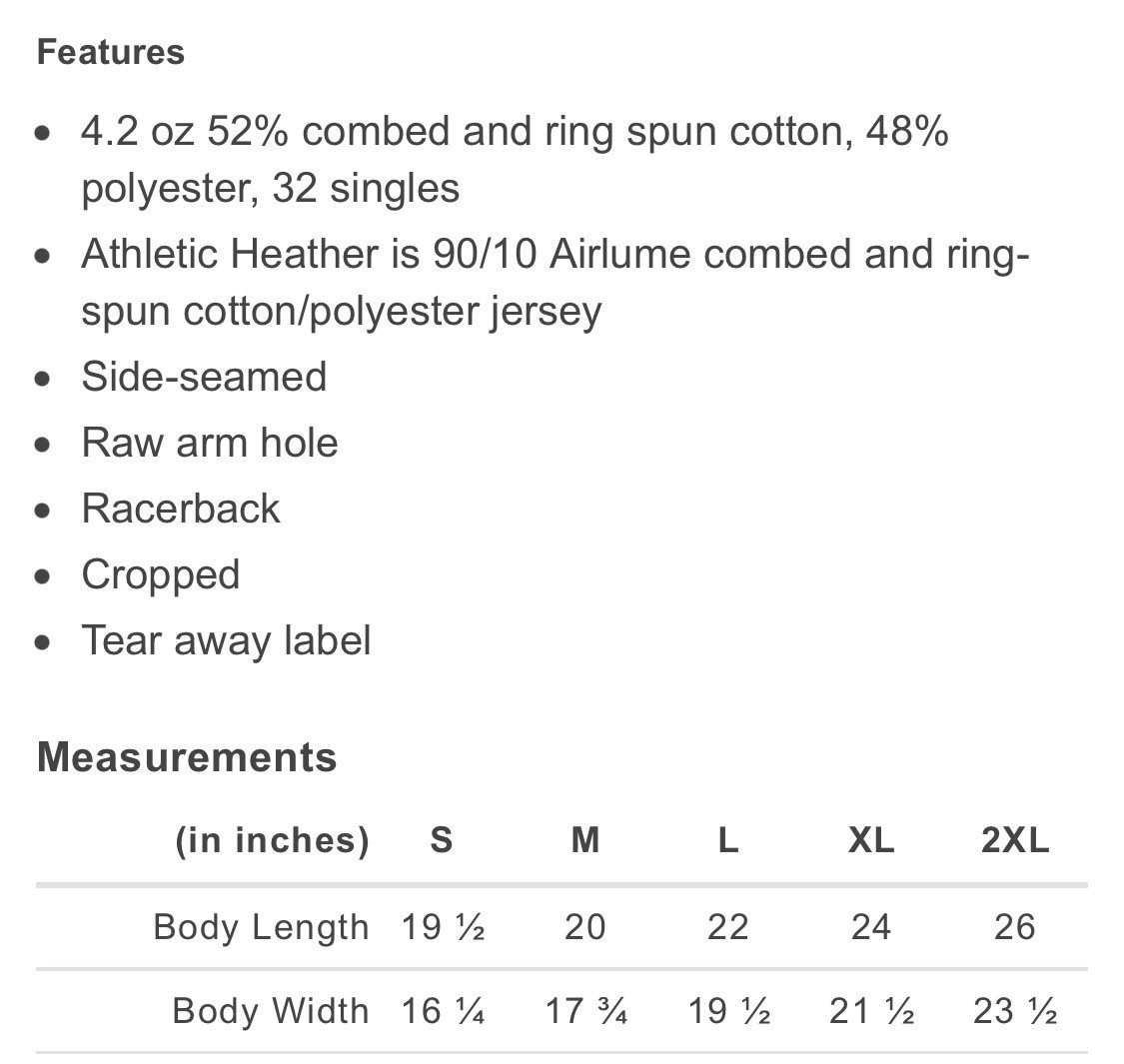Select the L size column header
Viewport: 1124px width, 1064px height.
[728, 839]
